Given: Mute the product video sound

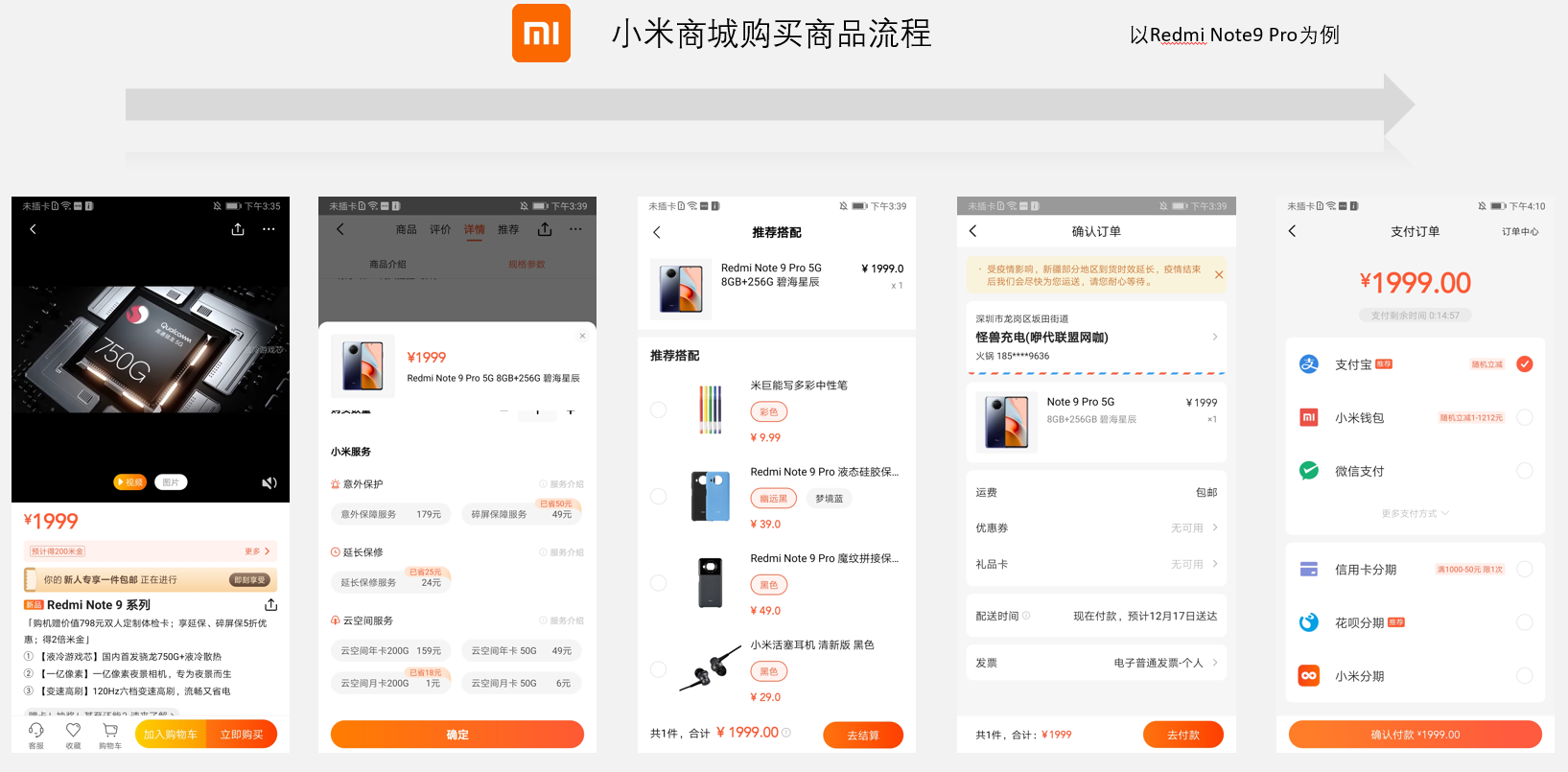Looking at the screenshot, I should [x=269, y=482].
